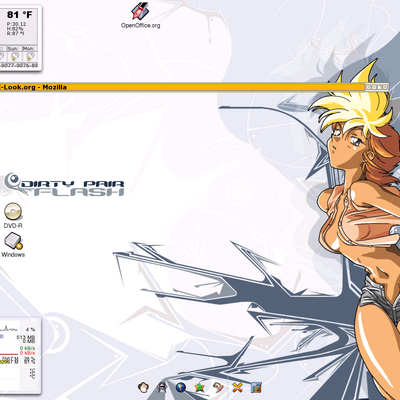Screen dimensions: 400x400
Task: Click the OpenOffice.org label text
Action: pos(140,25)
